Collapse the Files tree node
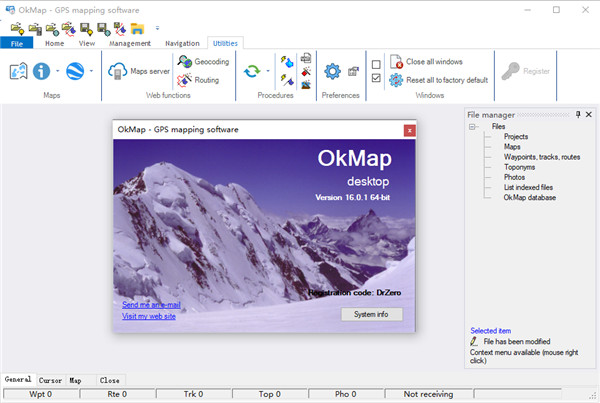Viewport: 600px width, 403px height. coord(472,127)
